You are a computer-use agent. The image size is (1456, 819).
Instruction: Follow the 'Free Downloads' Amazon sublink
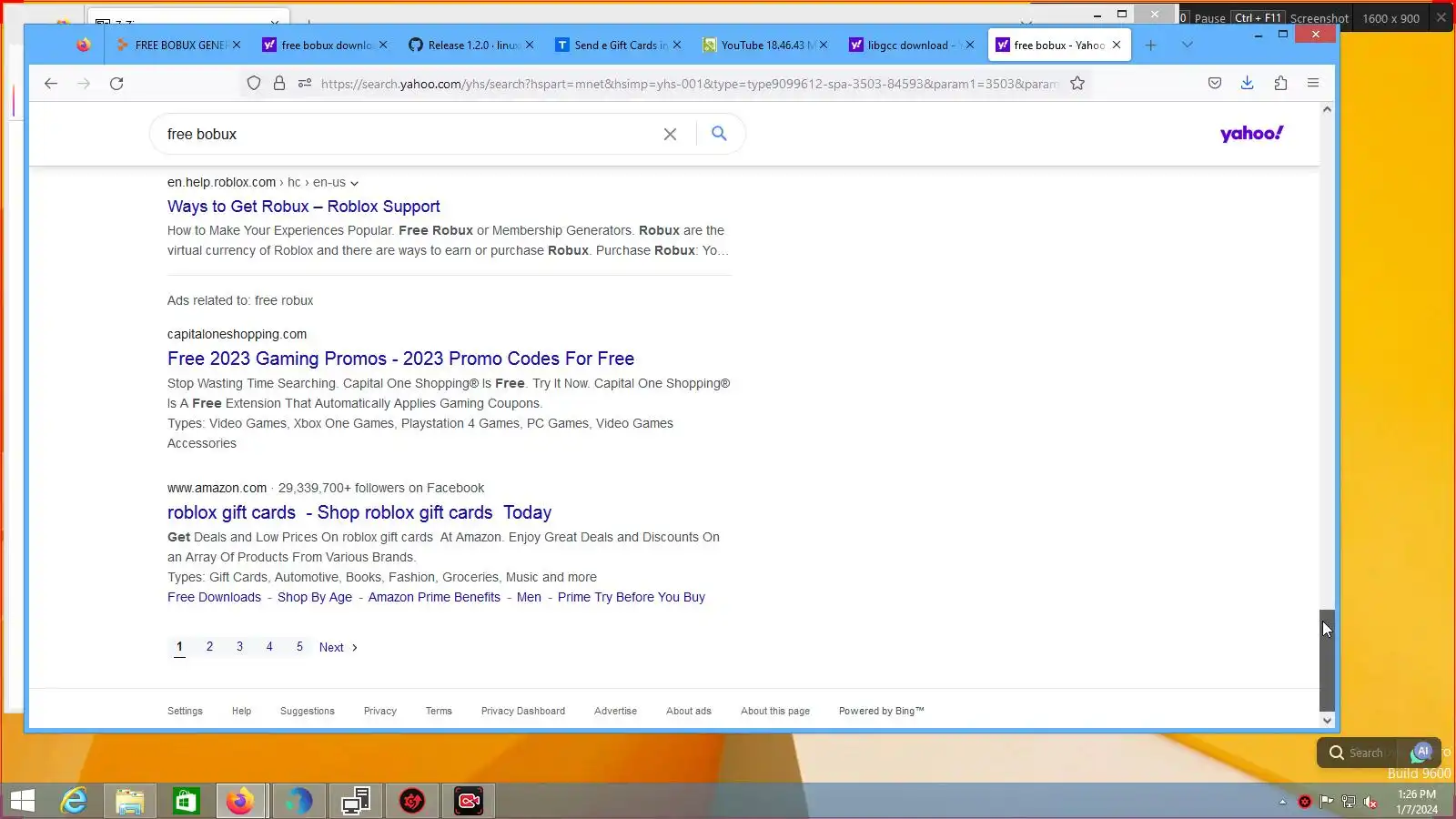[214, 597]
